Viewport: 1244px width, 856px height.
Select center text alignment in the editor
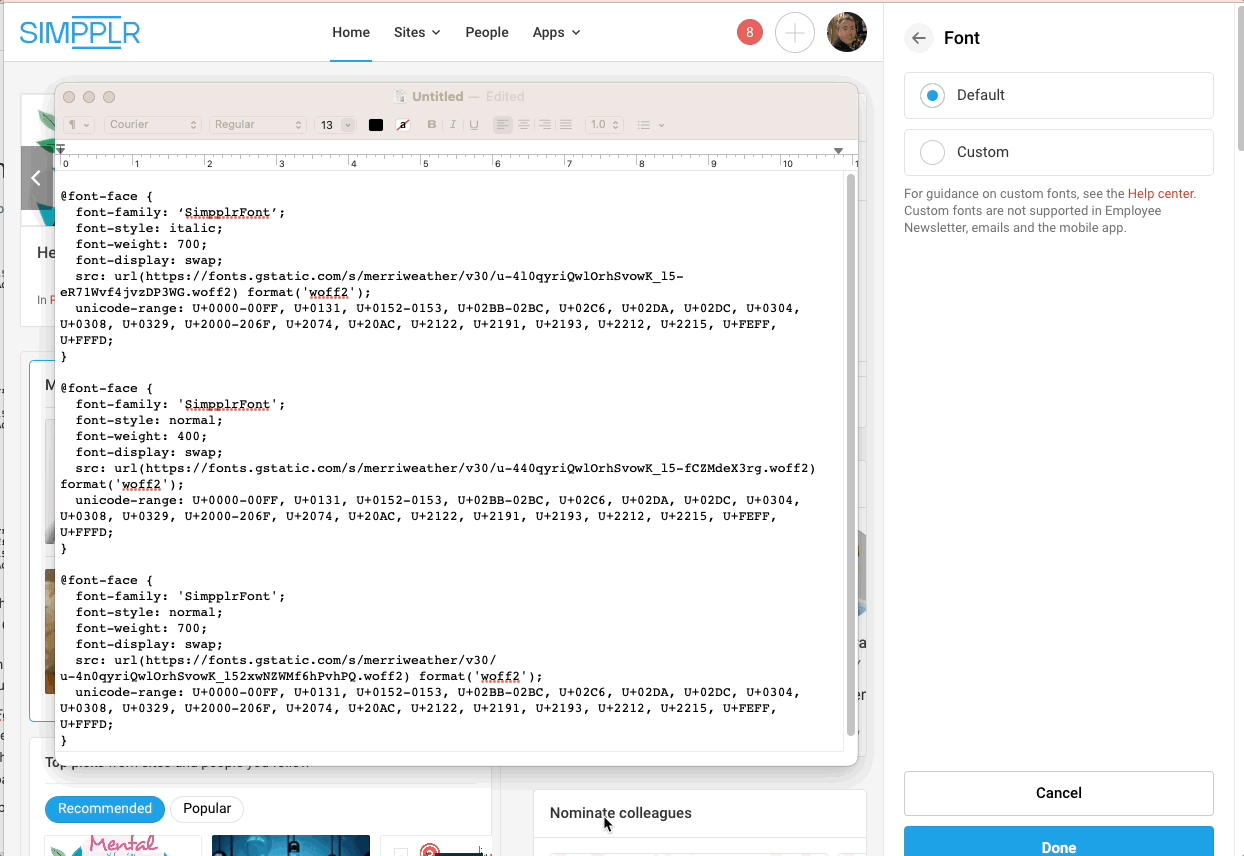tap(523, 124)
